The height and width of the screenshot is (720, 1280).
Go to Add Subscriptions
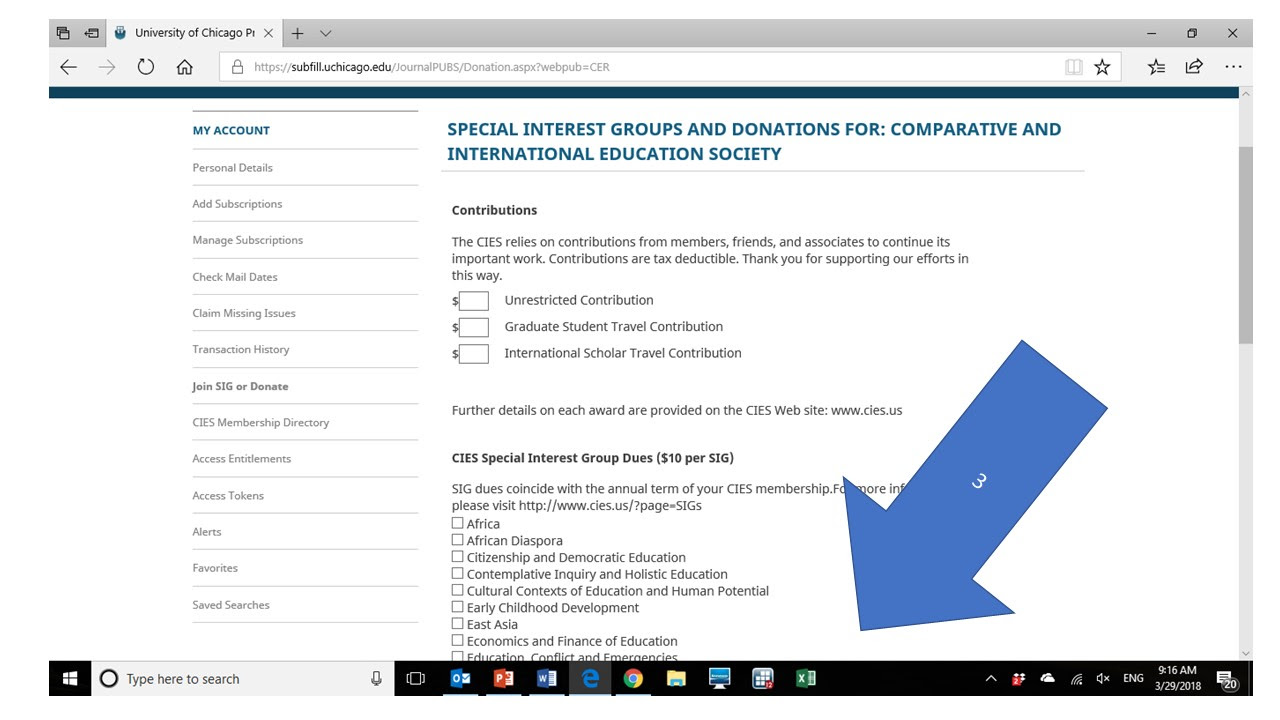[x=237, y=204]
